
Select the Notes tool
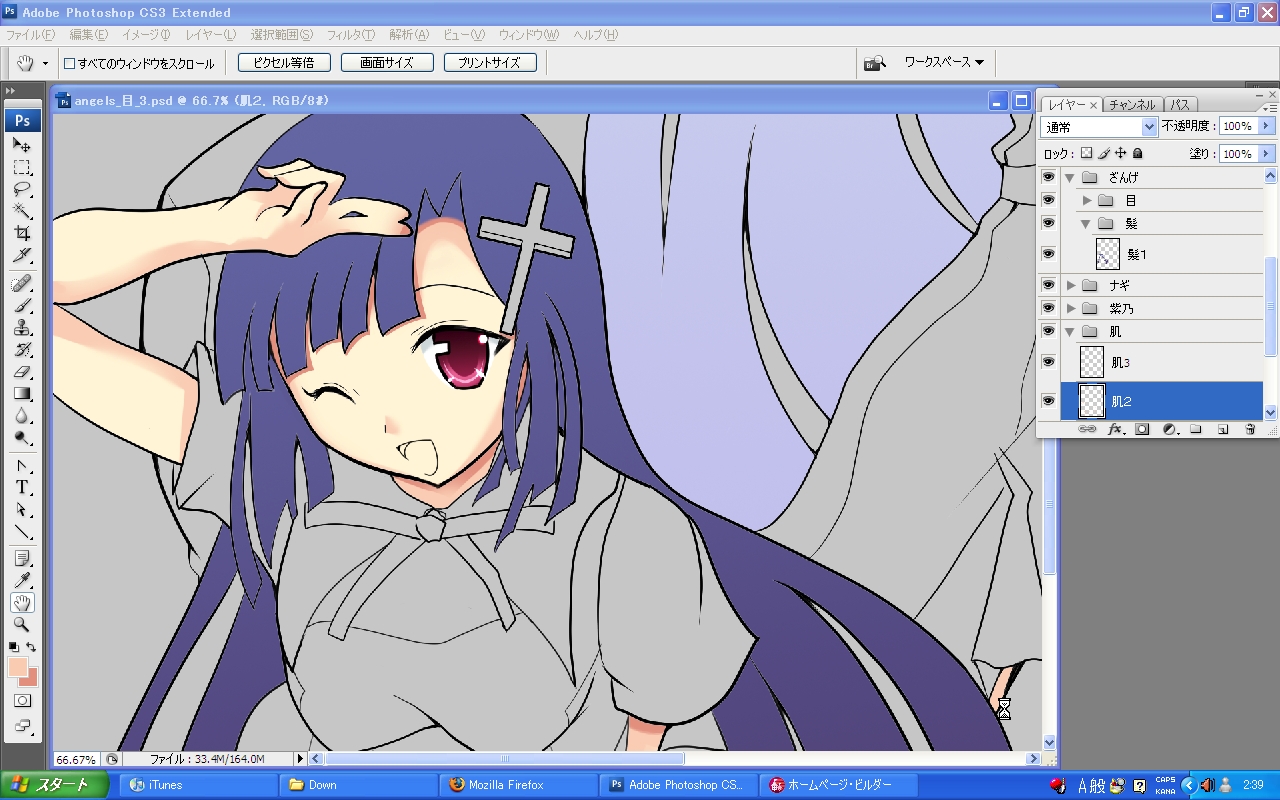[22, 558]
